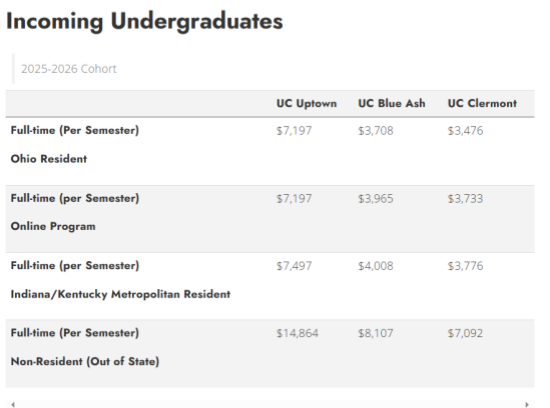This screenshot has width=550, height=408.
Task: Click the $7,497 Uptown metropolitan amount
Action: (x=294, y=266)
